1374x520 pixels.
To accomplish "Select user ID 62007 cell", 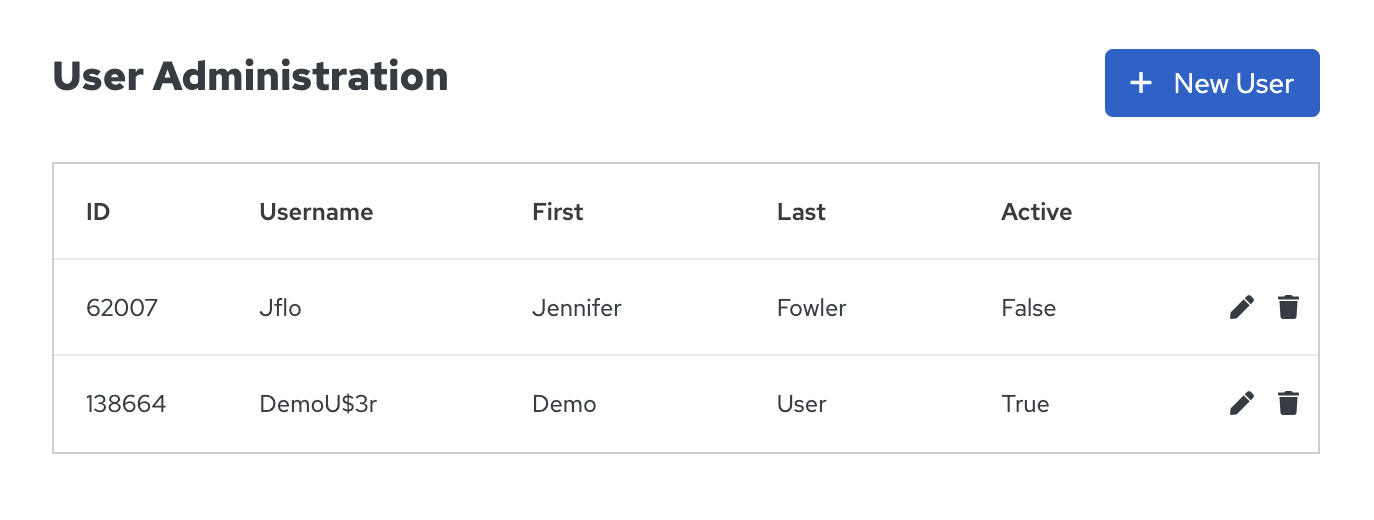I will tap(122, 308).
